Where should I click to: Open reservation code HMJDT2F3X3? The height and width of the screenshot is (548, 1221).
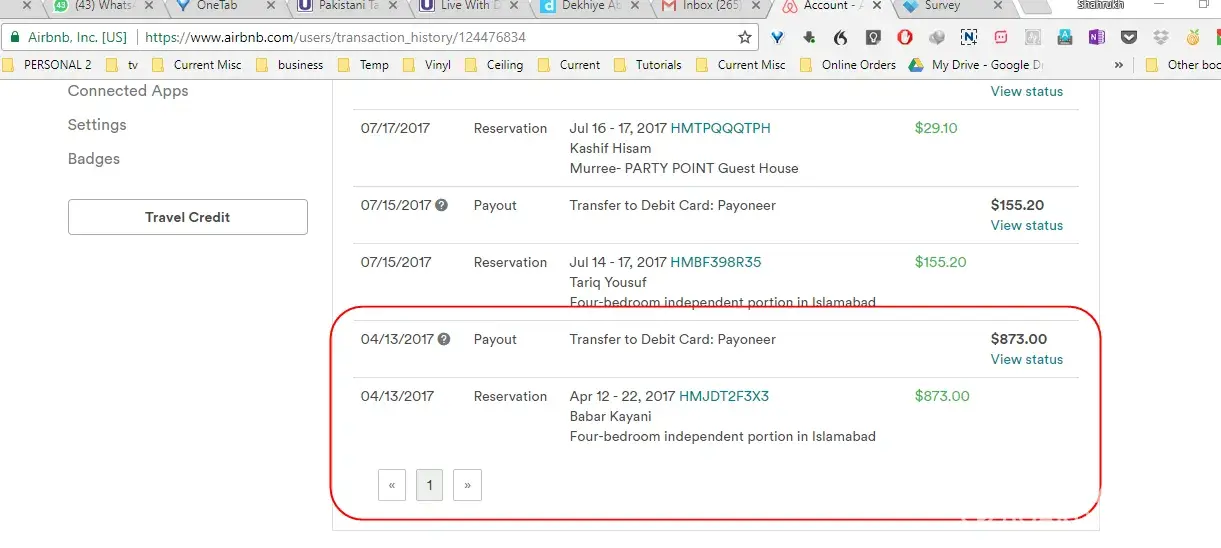coord(724,396)
